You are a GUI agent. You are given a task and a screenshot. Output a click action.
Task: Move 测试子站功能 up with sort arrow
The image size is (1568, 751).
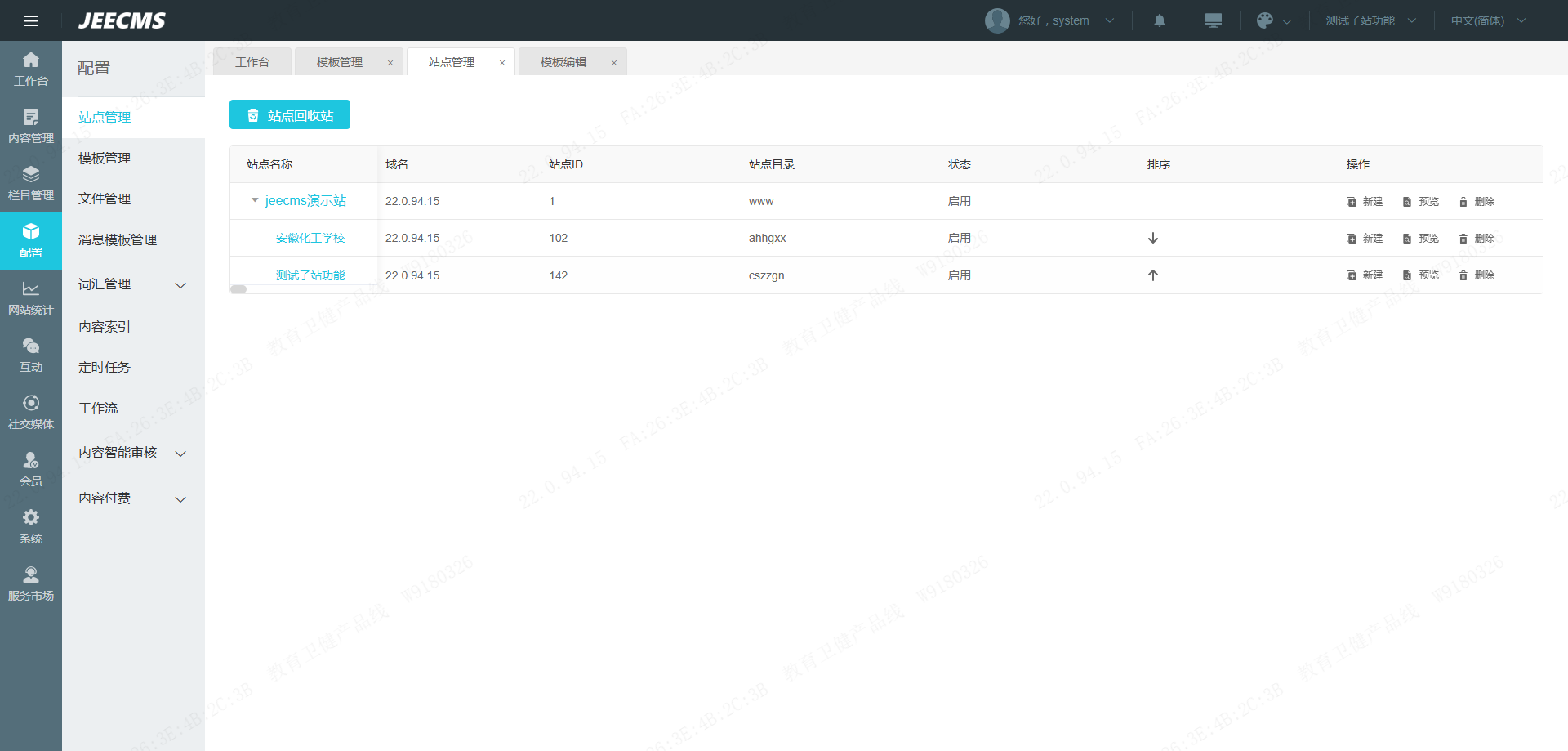tap(1152, 275)
